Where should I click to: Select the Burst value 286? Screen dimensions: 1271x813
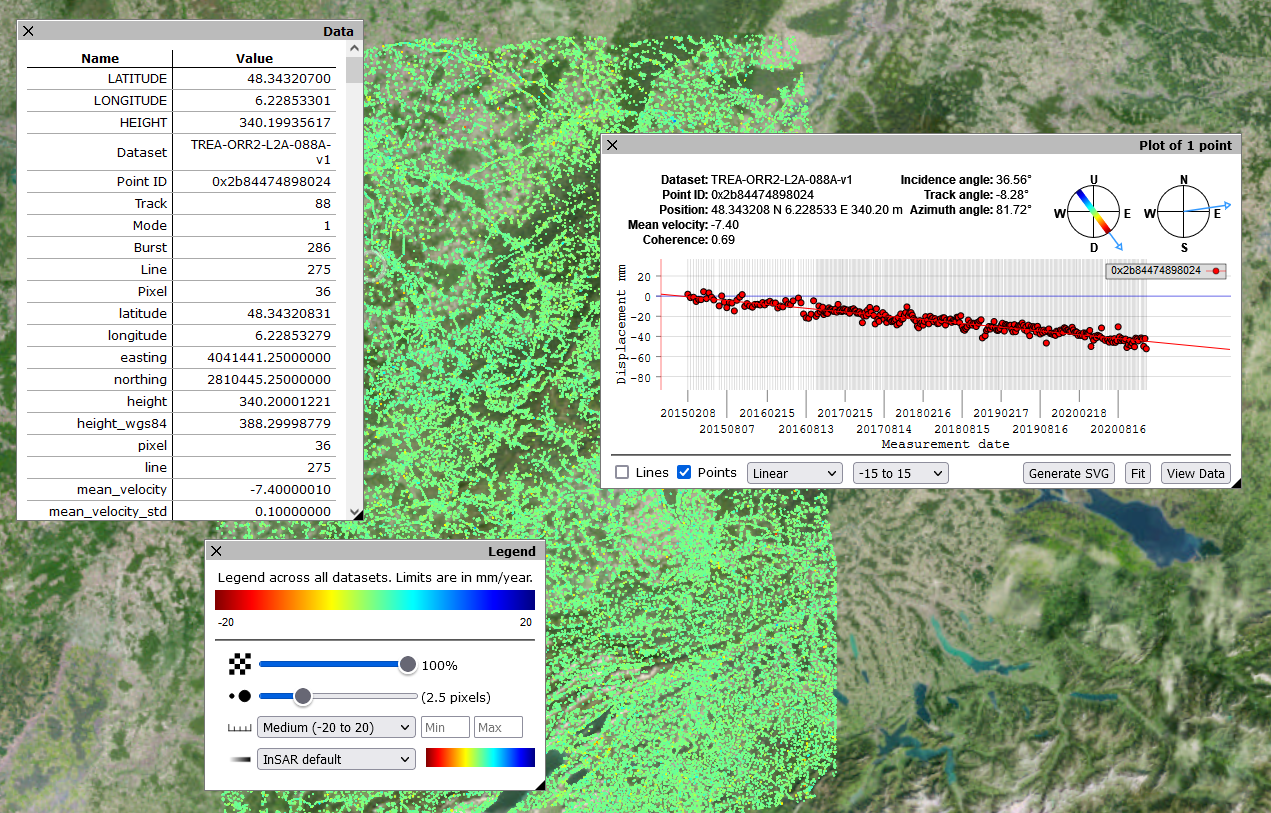[x=319, y=247]
